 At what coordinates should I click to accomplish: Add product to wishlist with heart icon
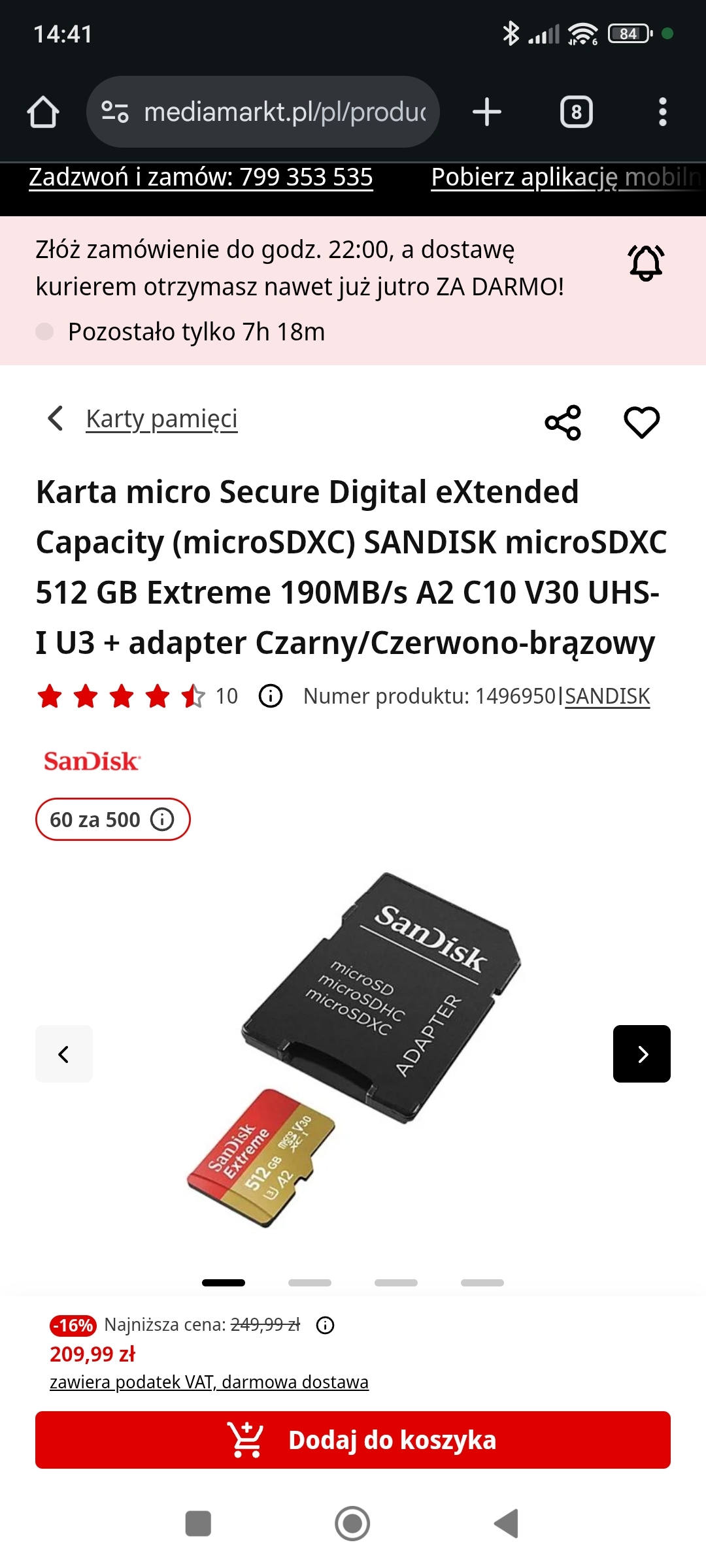pyautogui.click(x=642, y=422)
